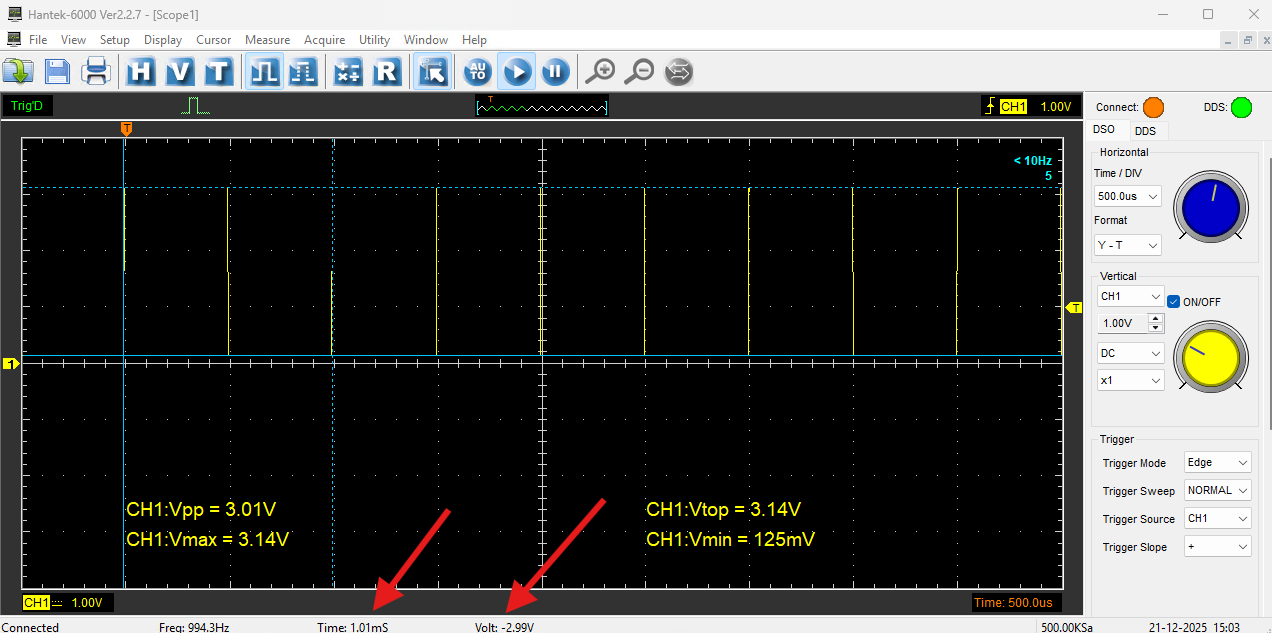This screenshot has width=1272, height=633.
Task: Open the Window menu
Action: pos(426,40)
